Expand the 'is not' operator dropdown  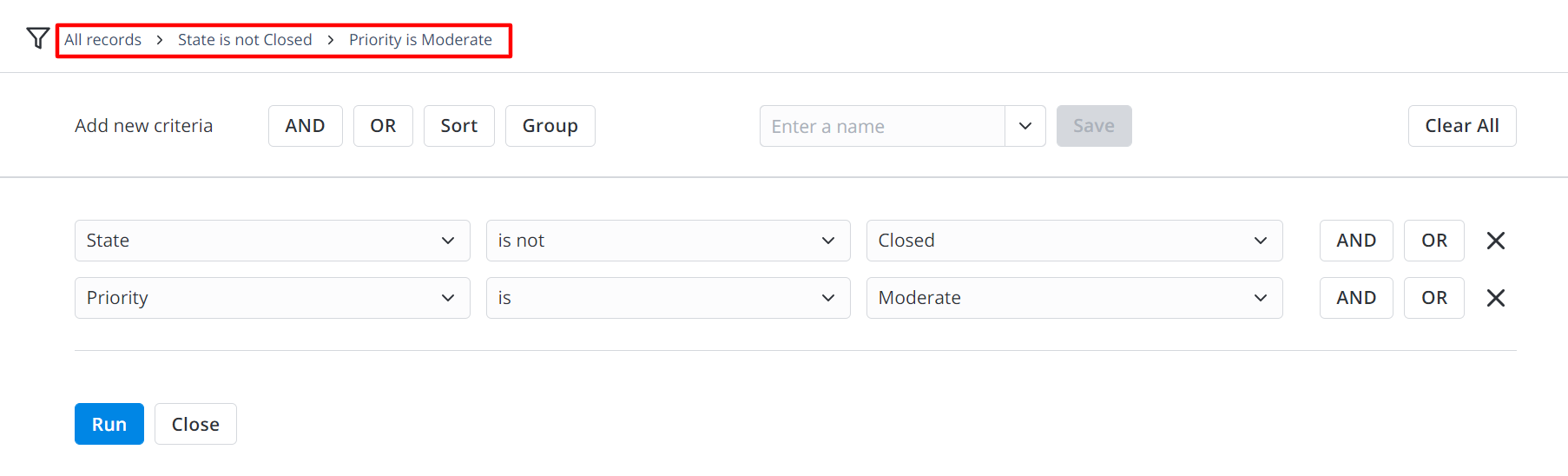[x=667, y=241]
